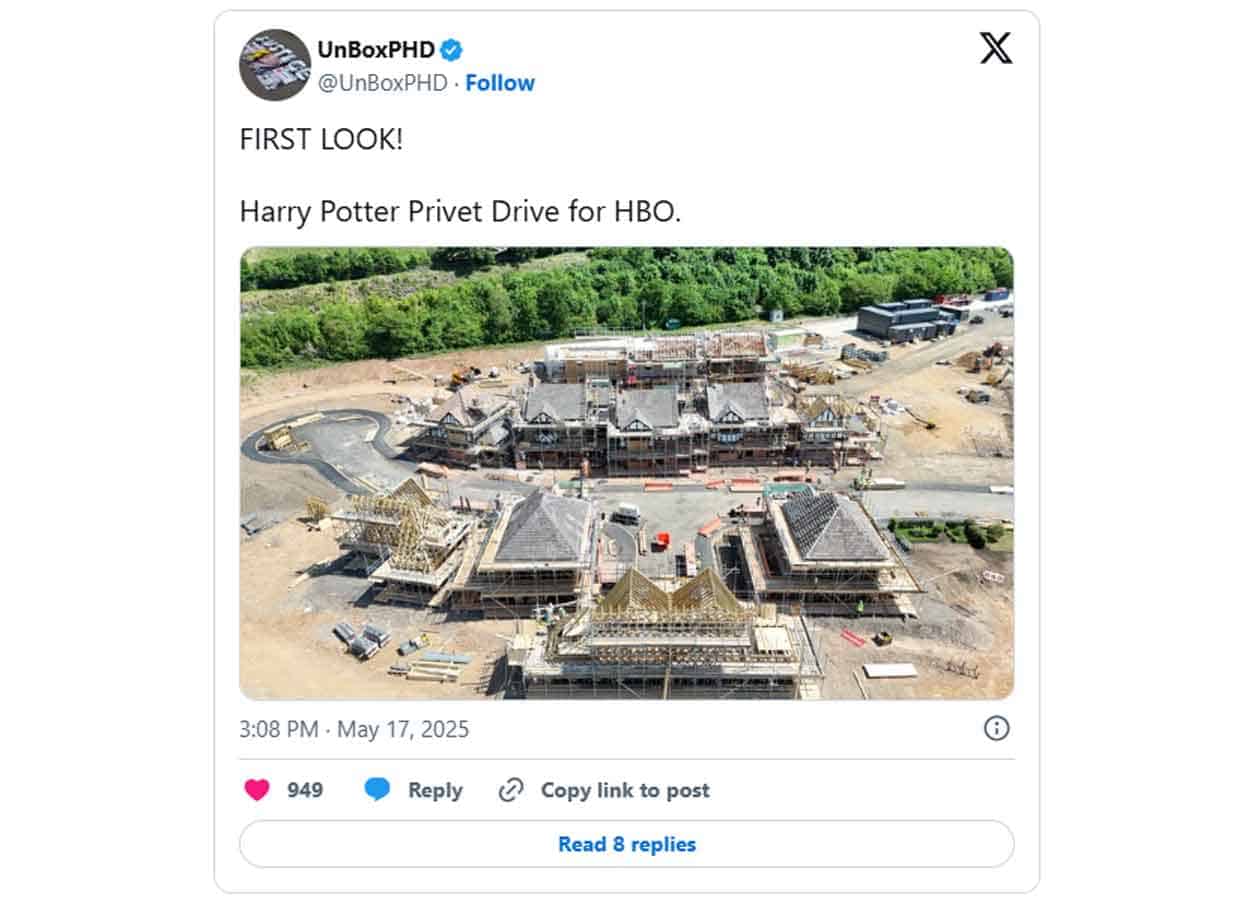
Task: Like the post with the heart icon
Action: click(257, 790)
